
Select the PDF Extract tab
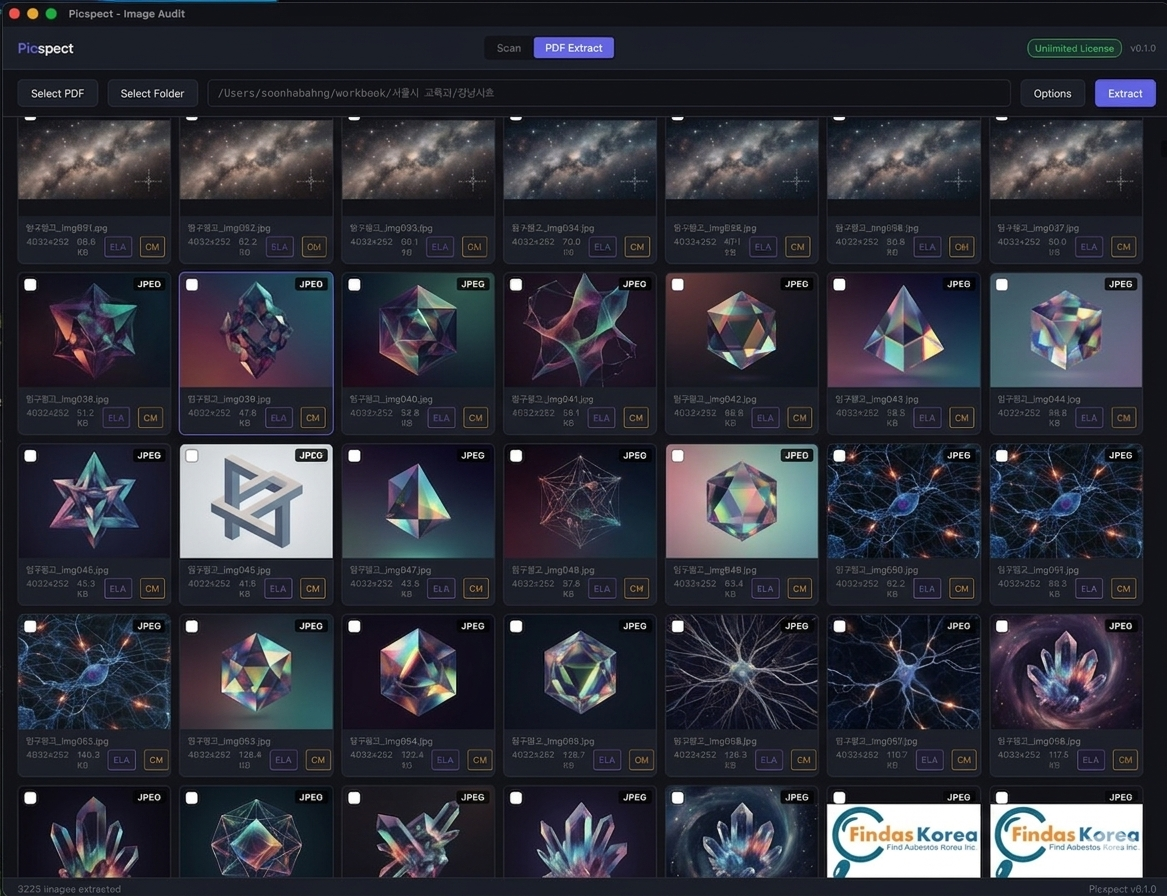(574, 48)
